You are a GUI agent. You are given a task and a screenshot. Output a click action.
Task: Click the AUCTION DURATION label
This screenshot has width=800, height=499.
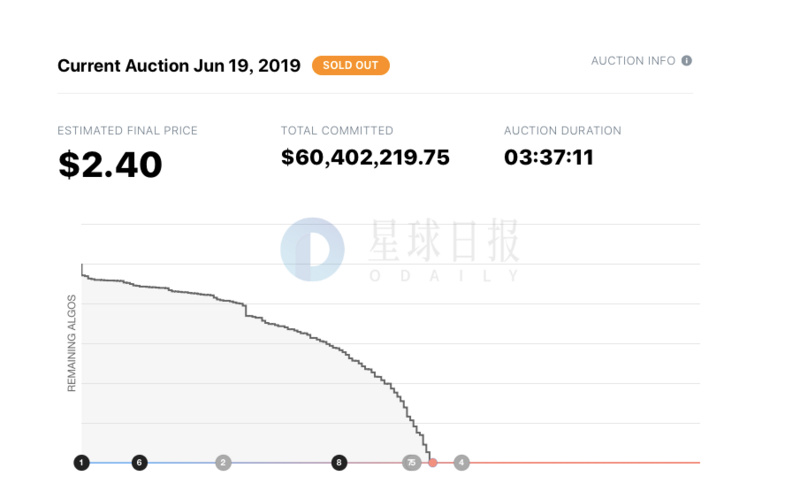[562, 131]
